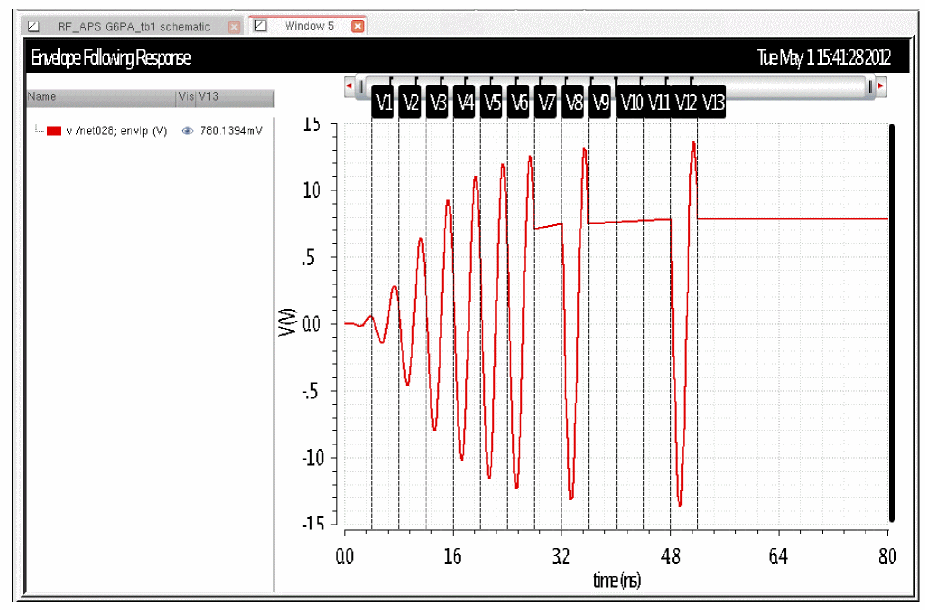Screen dimensions: 925x610
Task: Click the Envelope Following Response title
Action: point(111,58)
